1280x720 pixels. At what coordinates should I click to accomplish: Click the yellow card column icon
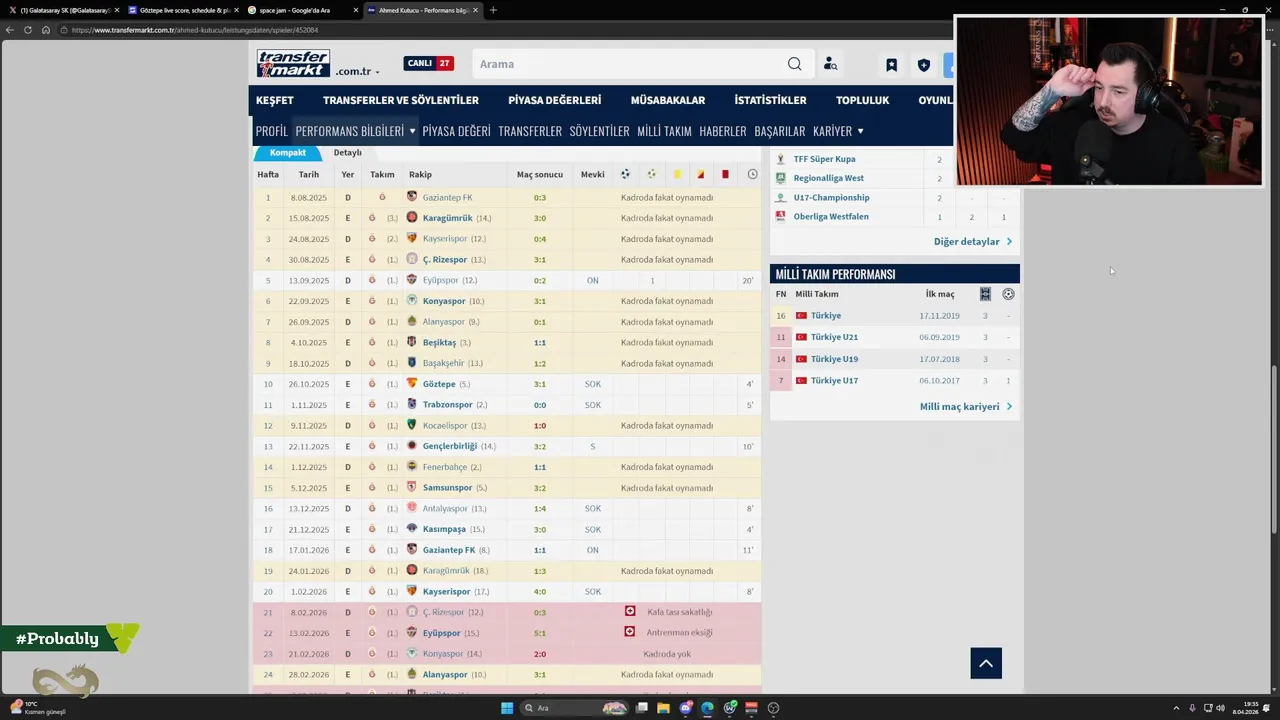(677, 174)
